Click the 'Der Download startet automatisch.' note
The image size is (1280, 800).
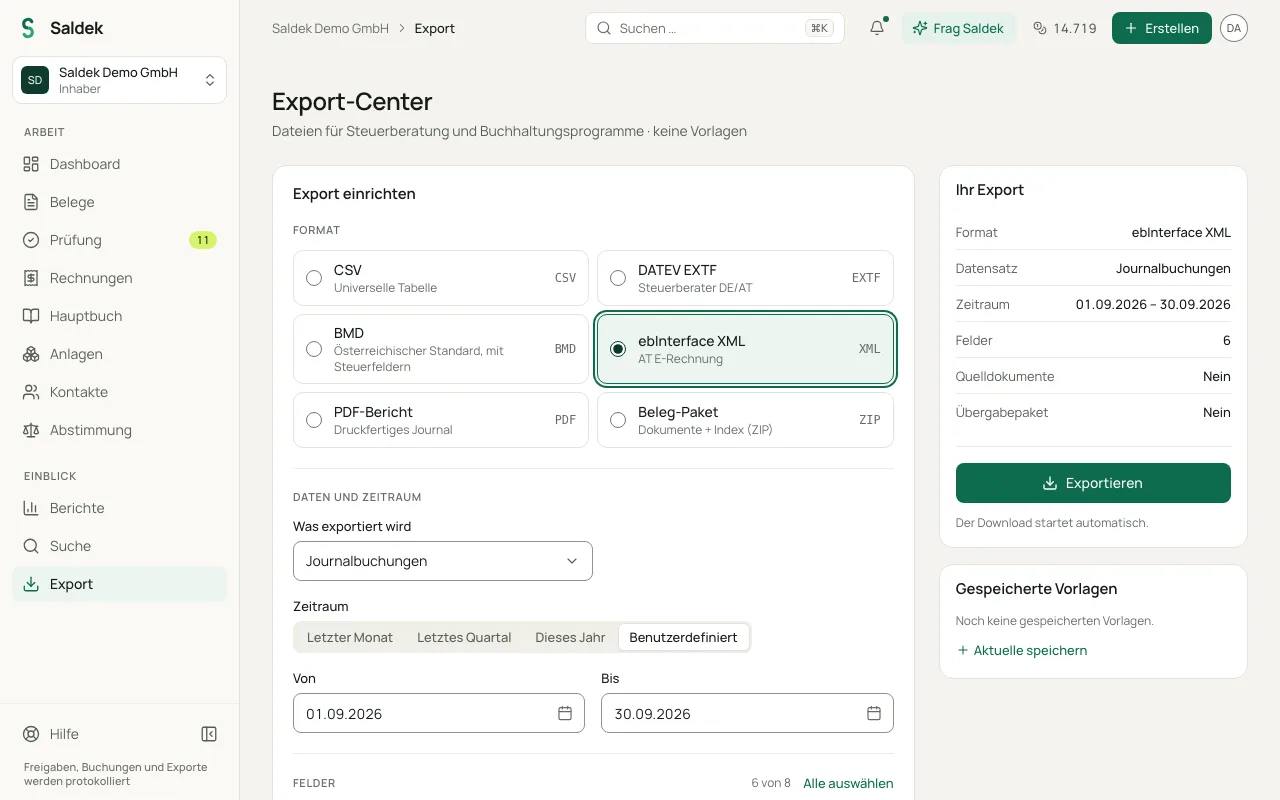[1052, 522]
